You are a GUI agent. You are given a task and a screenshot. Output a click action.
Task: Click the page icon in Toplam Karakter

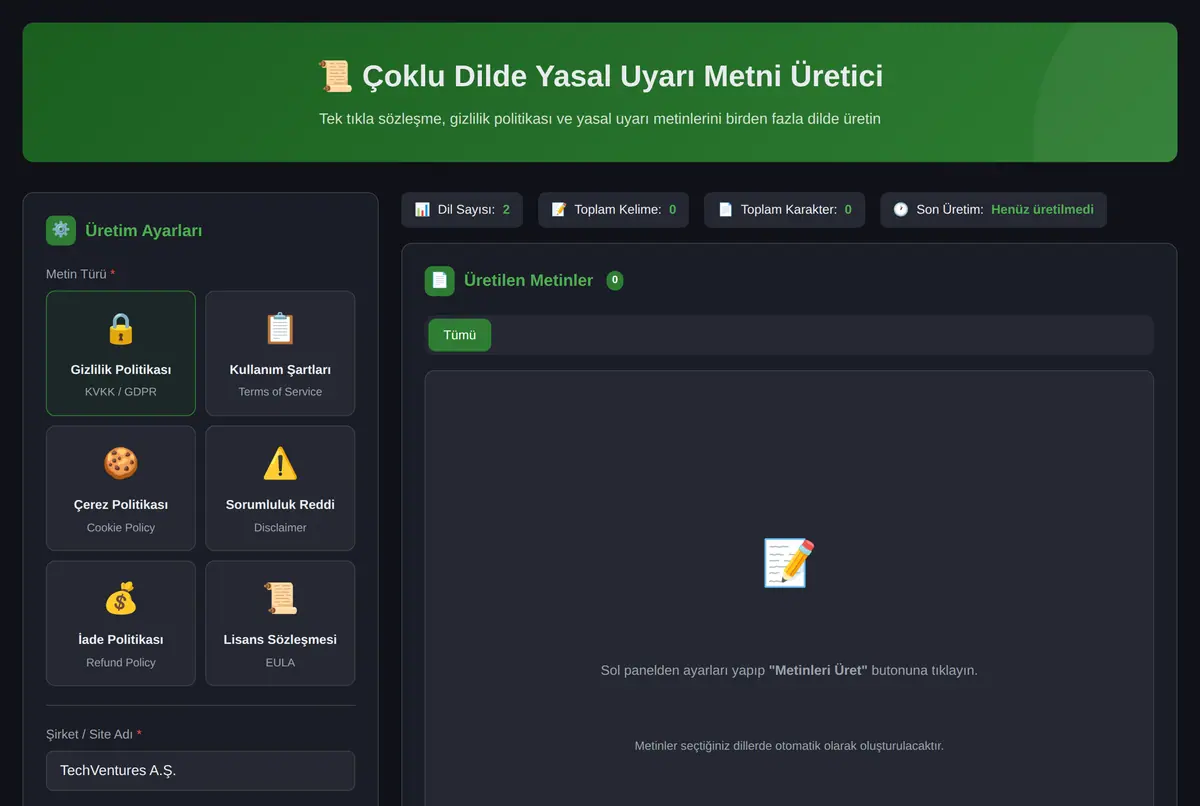tap(725, 210)
